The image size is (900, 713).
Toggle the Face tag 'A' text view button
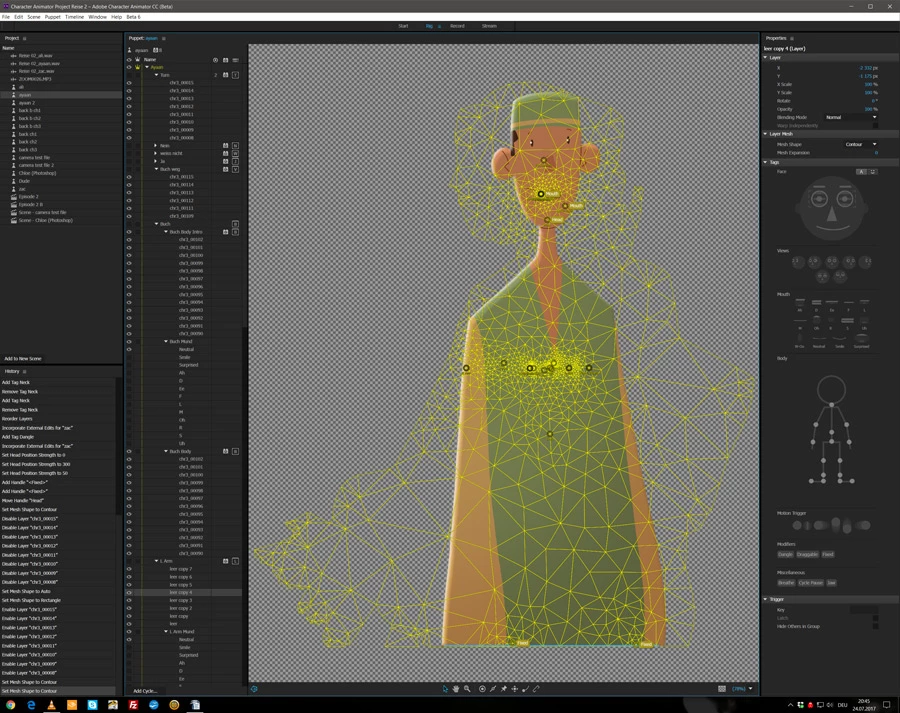(x=862, y=172)
